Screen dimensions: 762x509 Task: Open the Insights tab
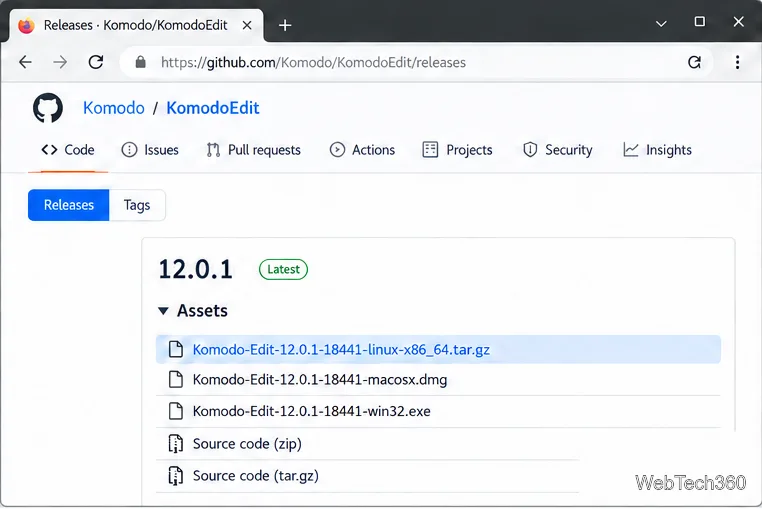point(657,150)
